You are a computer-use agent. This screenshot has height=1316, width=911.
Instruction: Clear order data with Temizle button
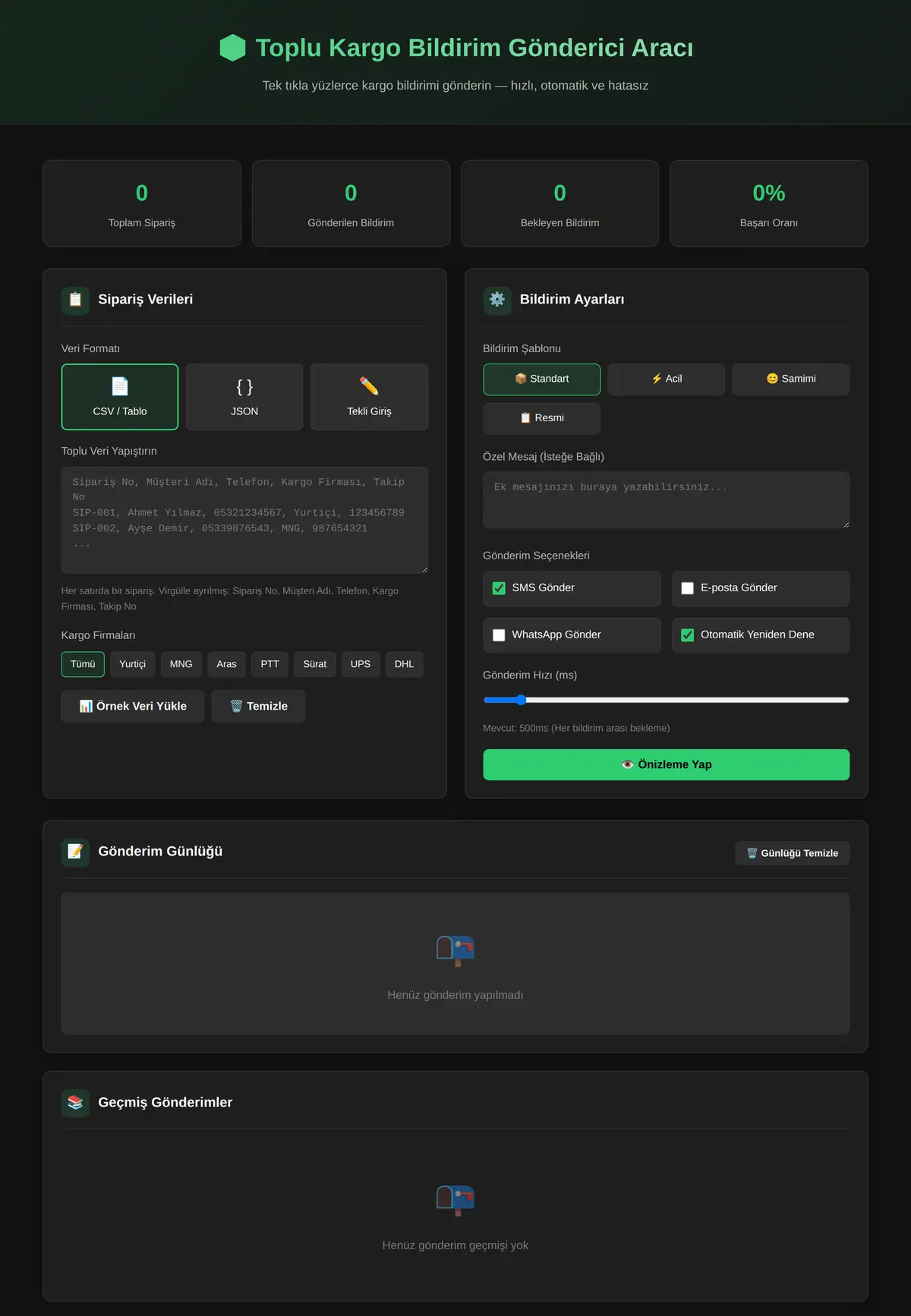tap(258, 707)
